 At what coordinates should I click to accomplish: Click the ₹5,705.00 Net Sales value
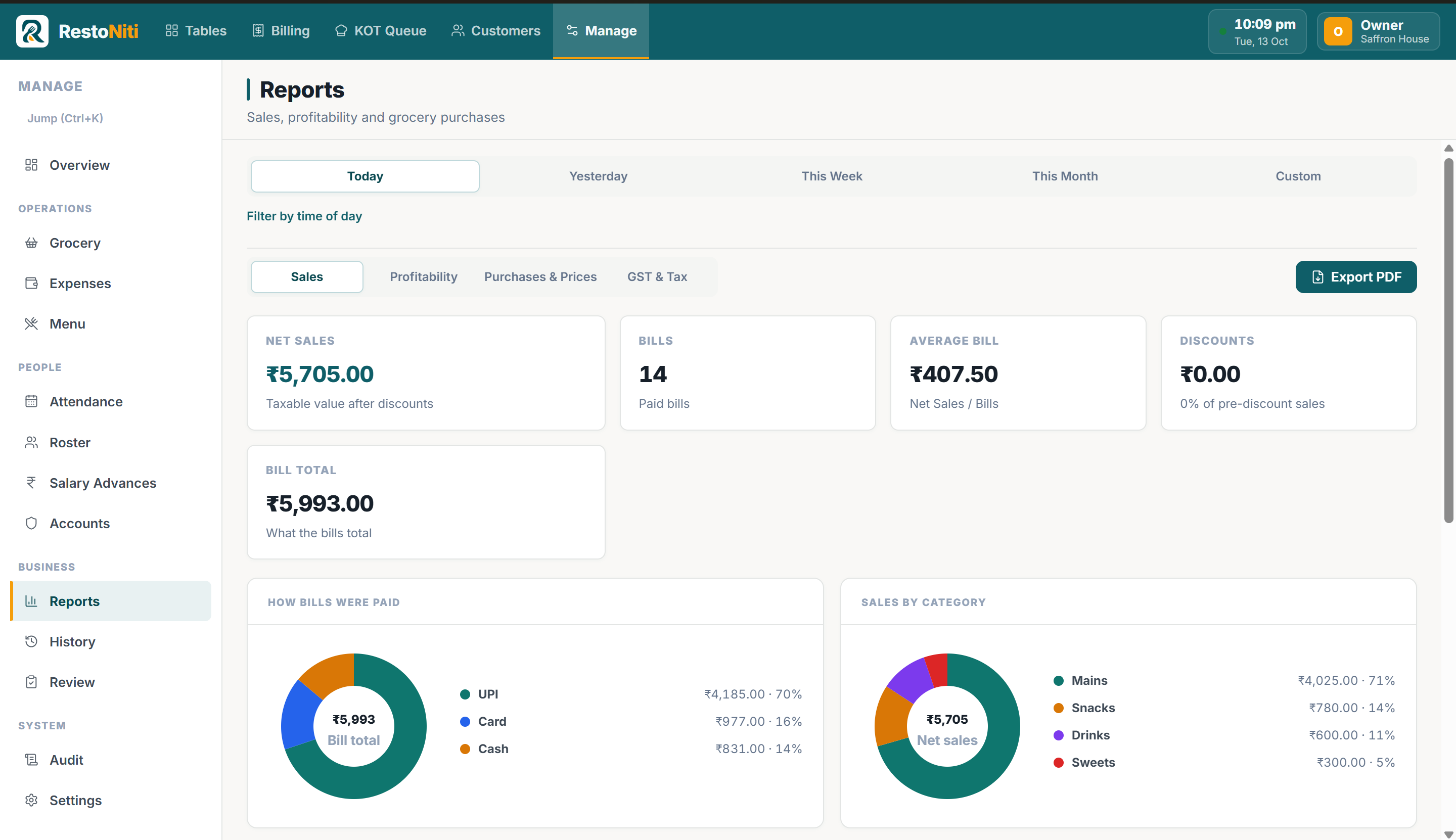point(320,374)
